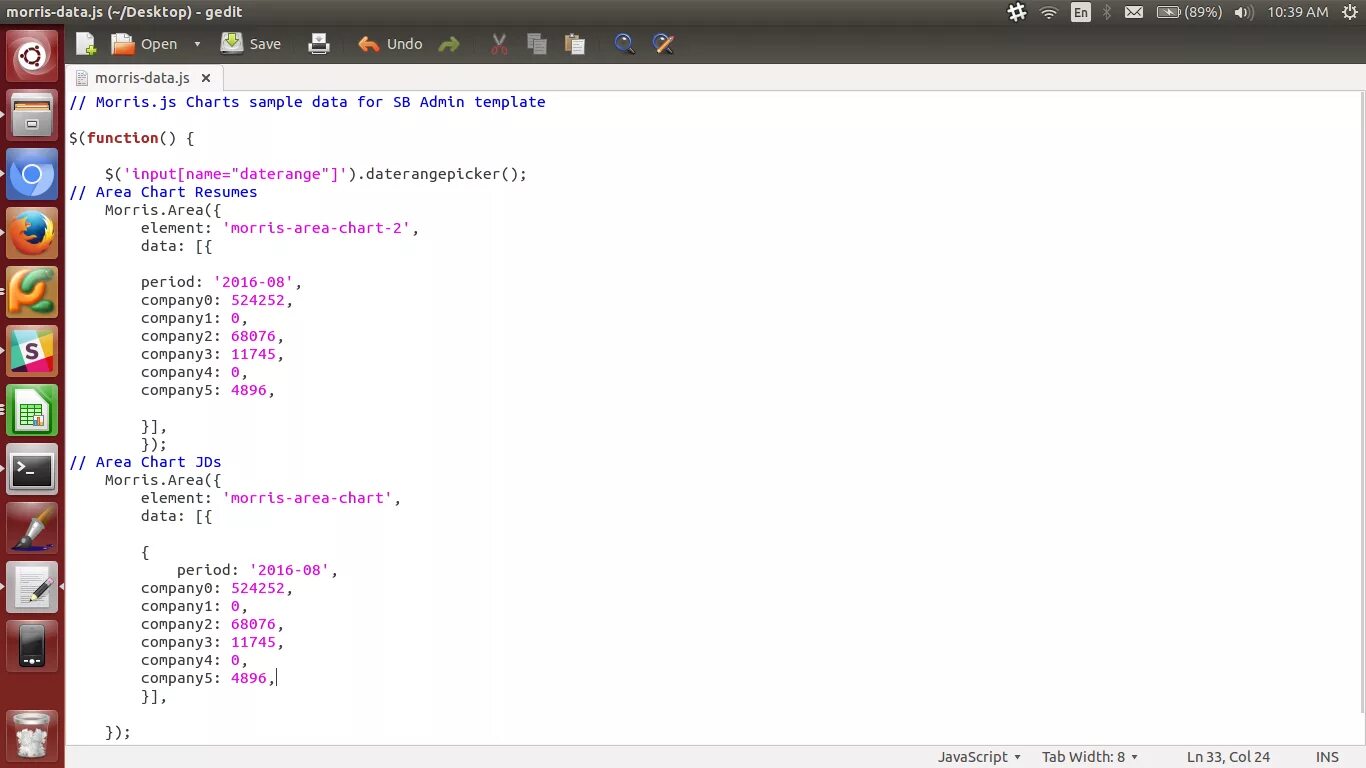Screen dimensions: 1366x768
Task: Open Trash from launcher
Action: 32,734
